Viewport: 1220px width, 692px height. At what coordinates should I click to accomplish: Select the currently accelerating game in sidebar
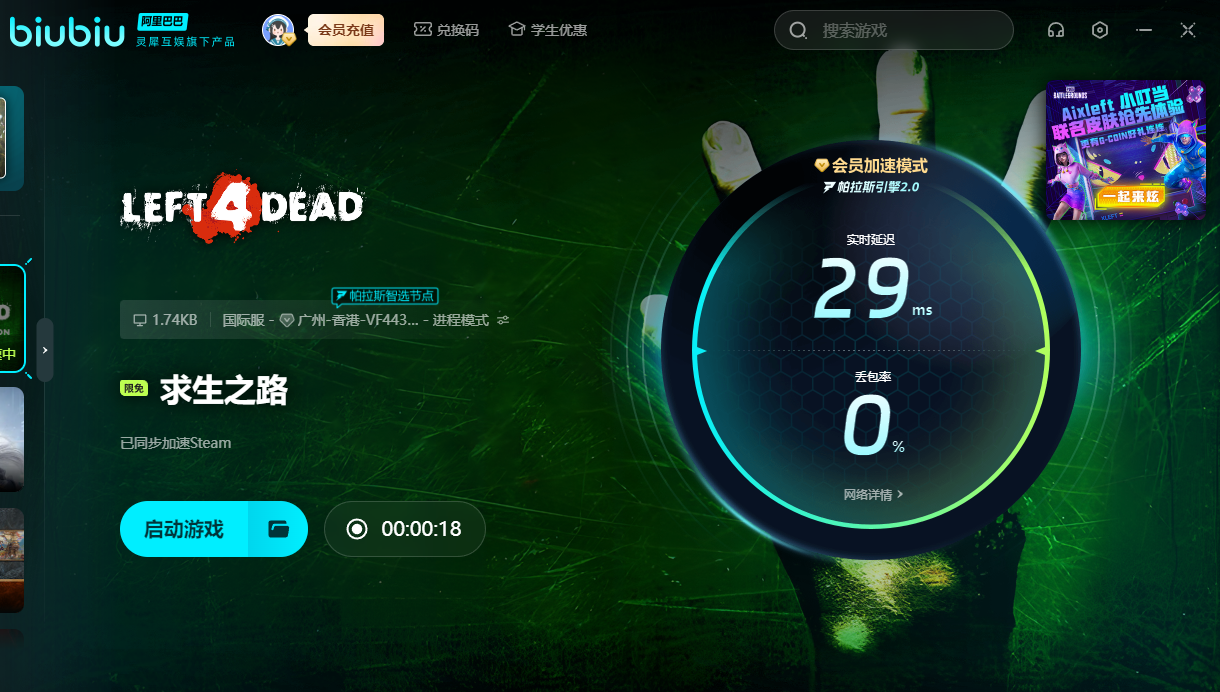[x=12, y=321]
